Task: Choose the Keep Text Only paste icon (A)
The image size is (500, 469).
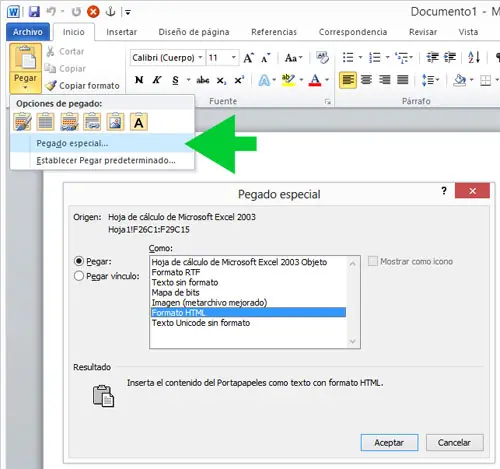Action: point(139,122)
